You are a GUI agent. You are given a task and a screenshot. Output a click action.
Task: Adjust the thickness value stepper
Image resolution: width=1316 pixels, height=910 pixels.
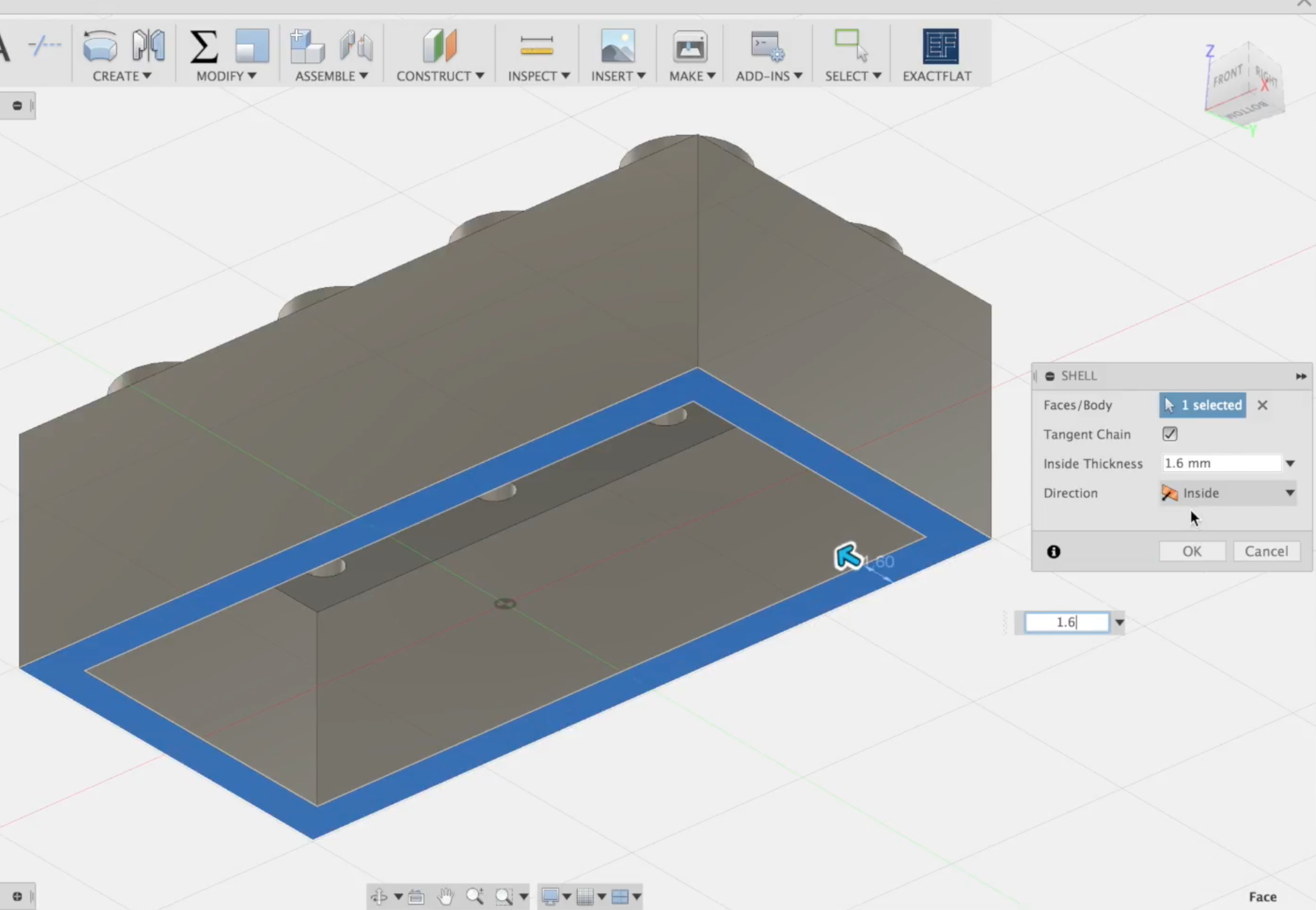pos(1119,622)
